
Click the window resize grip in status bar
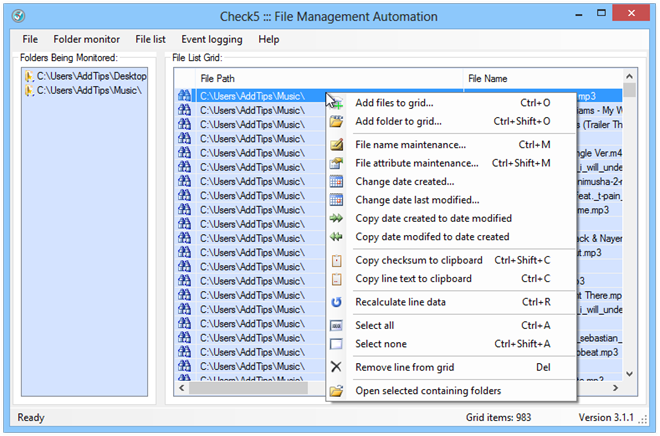click(643, 419)
